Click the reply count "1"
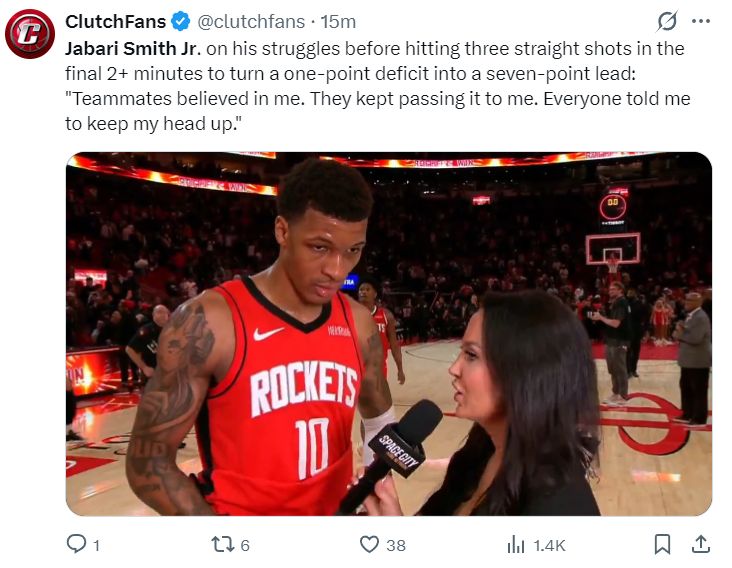Viewport: 732px width, 568px height. (x=97, y=545)
